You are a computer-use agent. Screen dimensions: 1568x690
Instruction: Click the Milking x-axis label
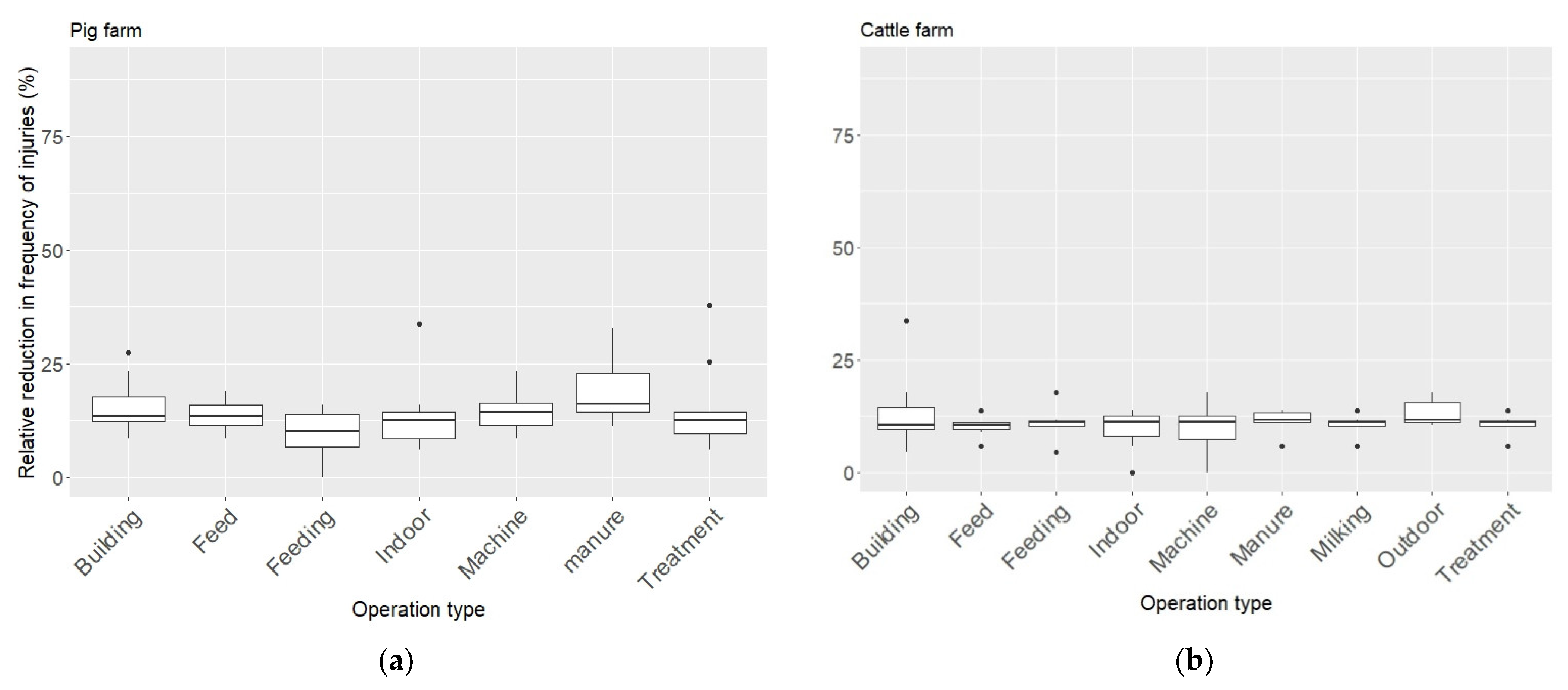coord(1341,533)
